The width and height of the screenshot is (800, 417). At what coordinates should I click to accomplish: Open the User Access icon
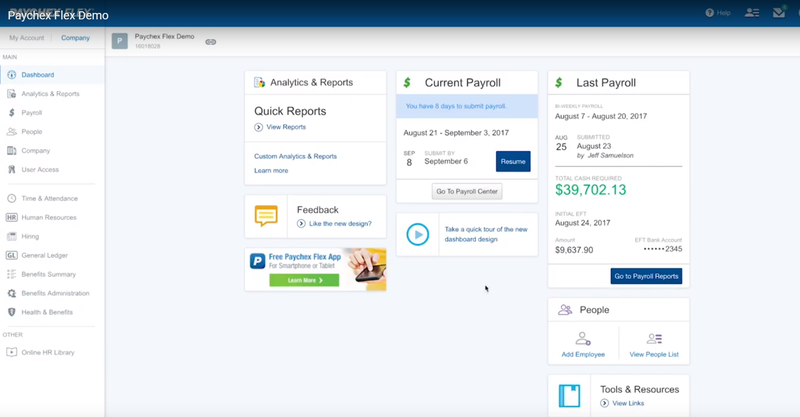[11, 169]
